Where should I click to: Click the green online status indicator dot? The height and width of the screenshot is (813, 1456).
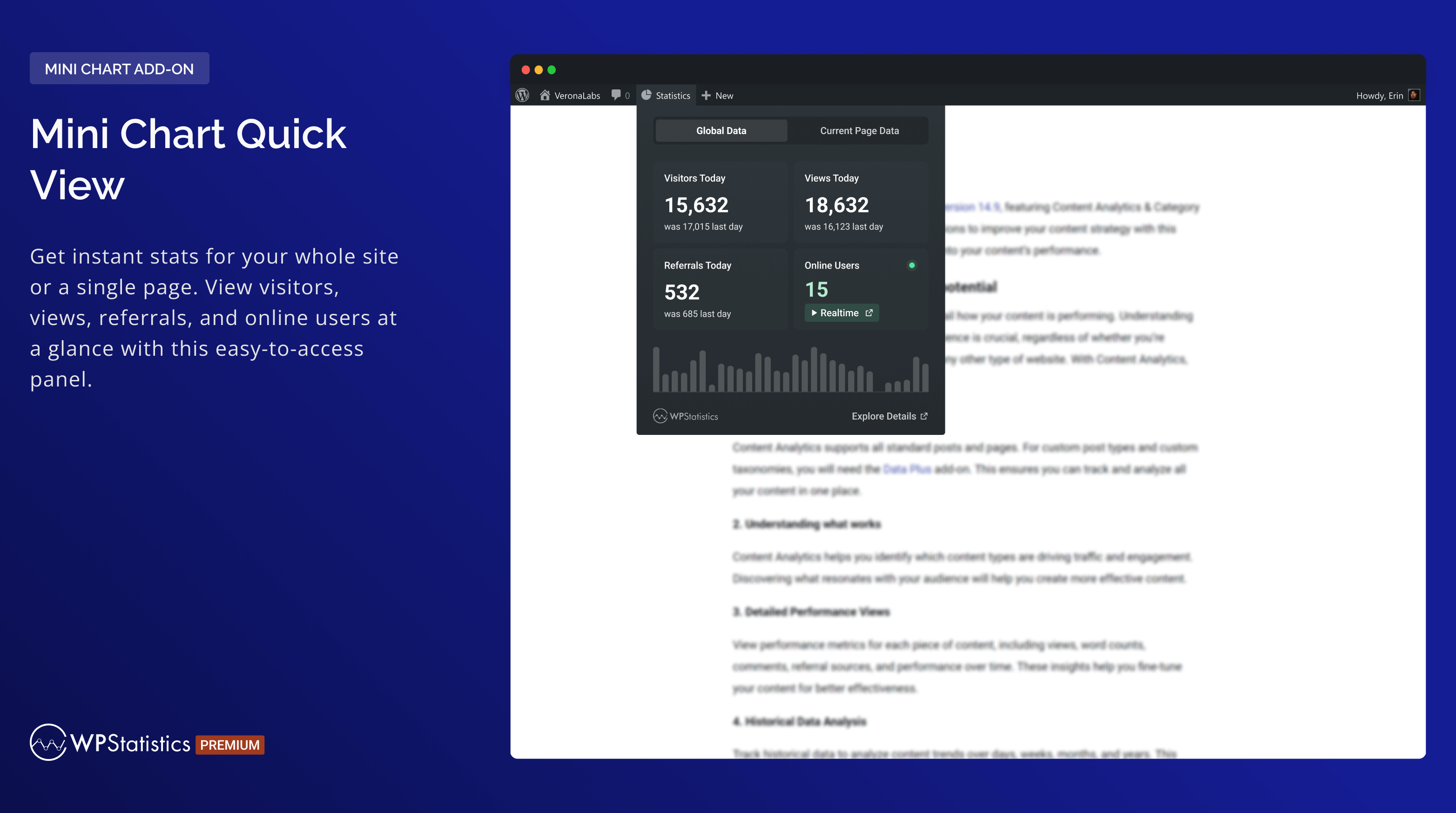pos(912,265)
